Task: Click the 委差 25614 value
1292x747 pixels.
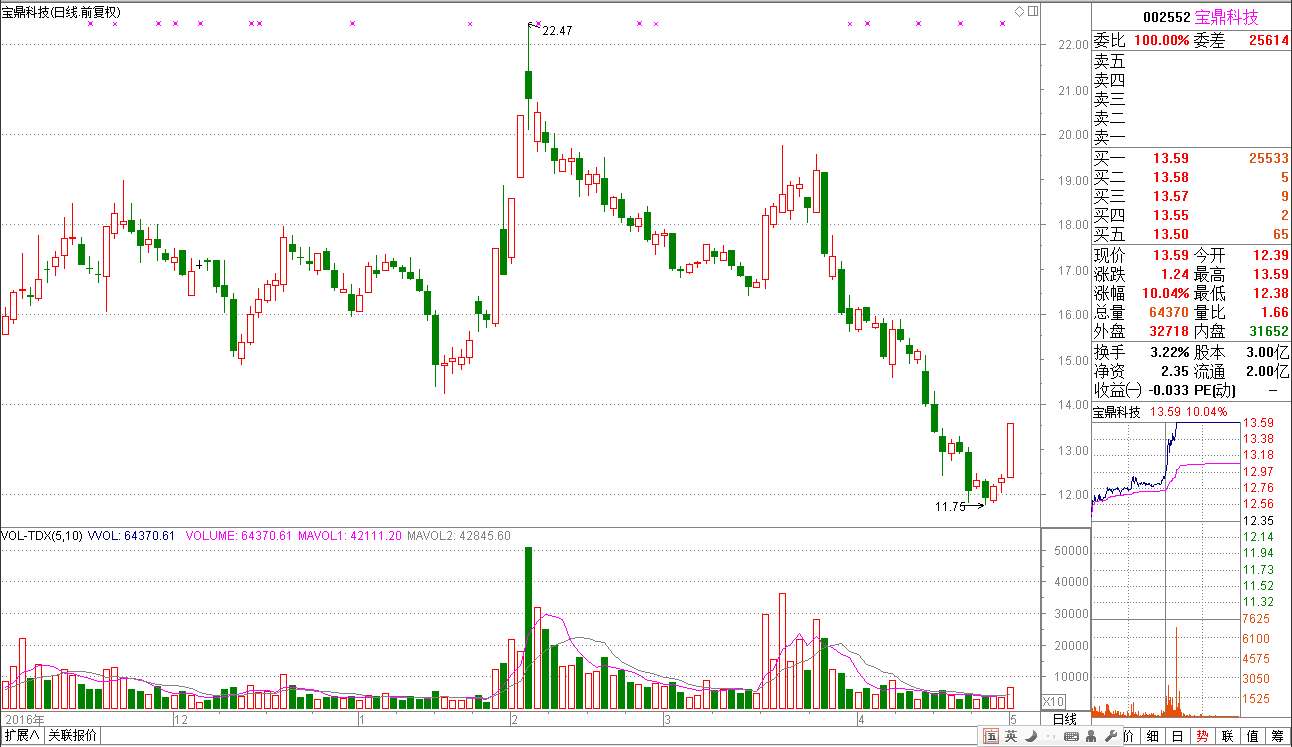Action: coord(1268,41)
